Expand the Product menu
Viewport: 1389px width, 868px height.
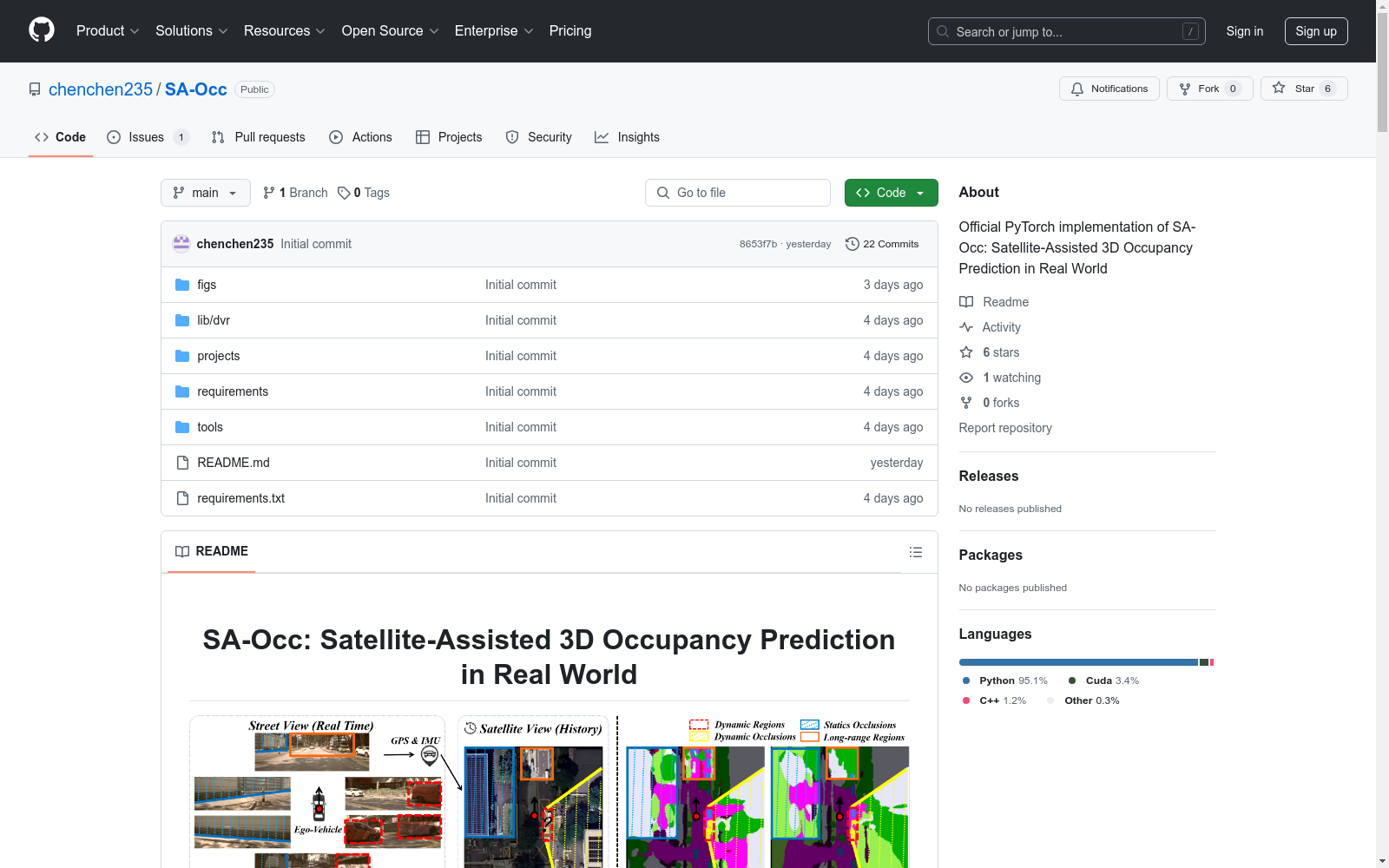coord(108,30)
